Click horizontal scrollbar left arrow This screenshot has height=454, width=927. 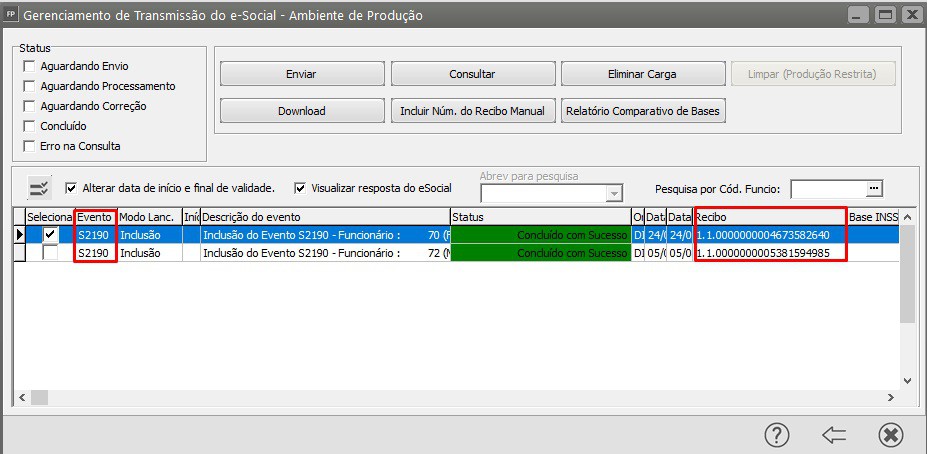(x=21, y=397)
